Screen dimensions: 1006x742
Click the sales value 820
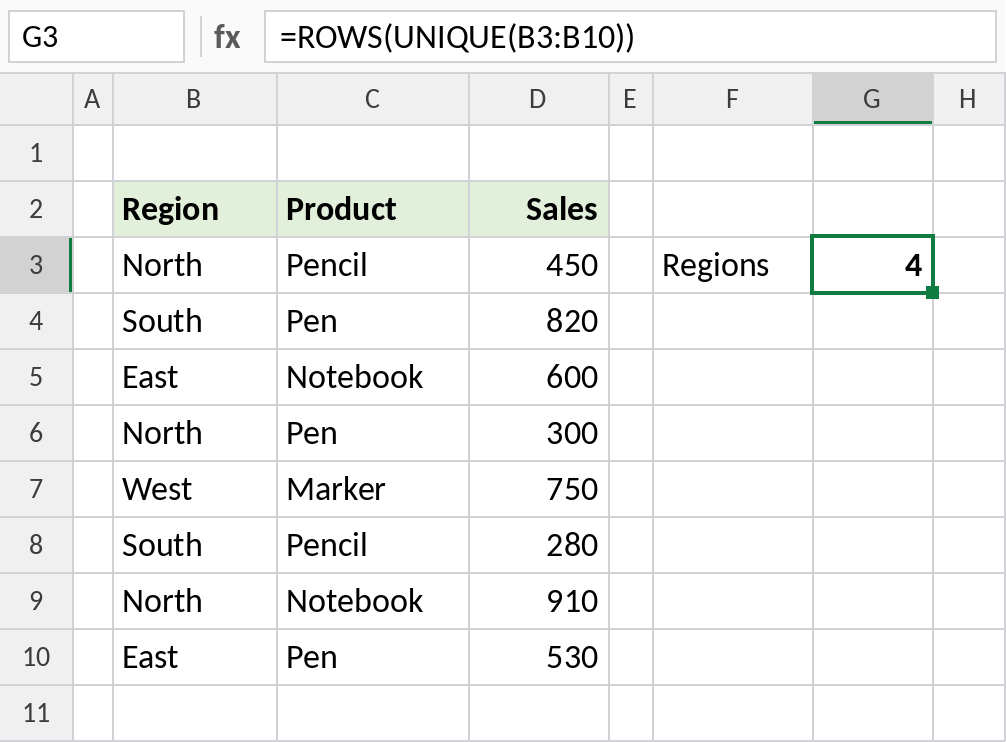coord(539,321)
